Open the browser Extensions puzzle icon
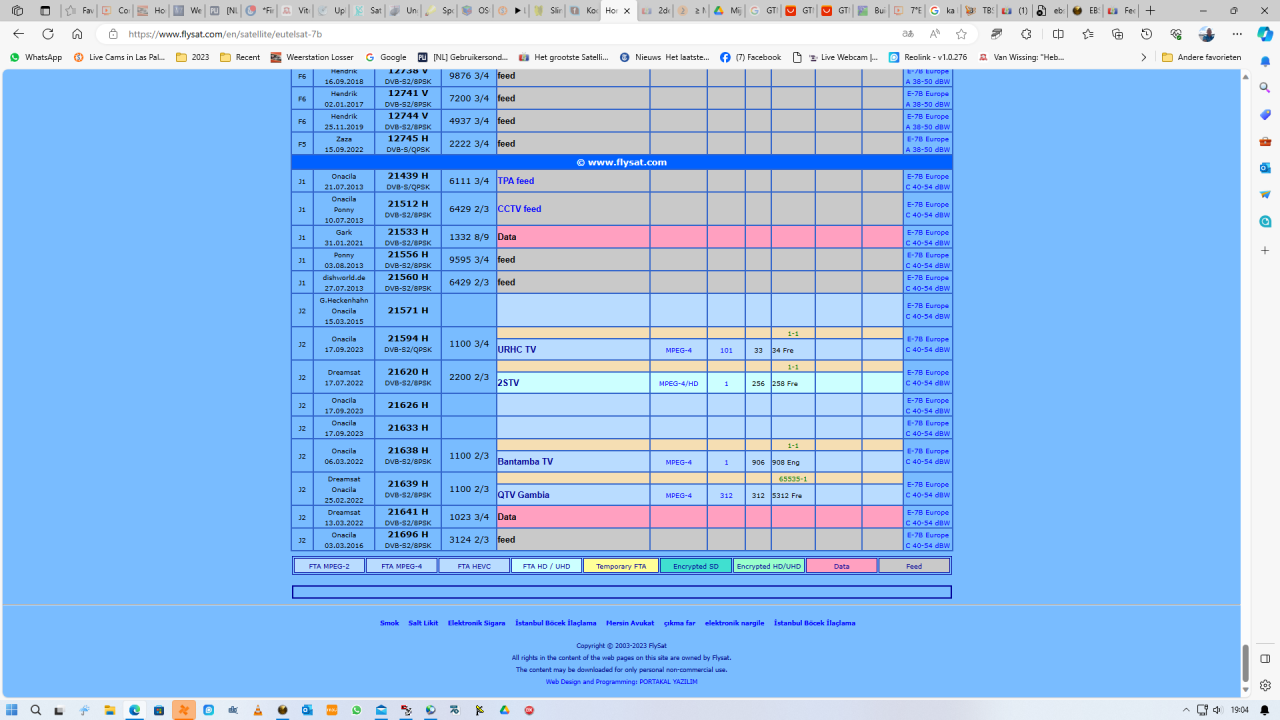This screenshot has height=720, width=1280. click(1026, 34)
